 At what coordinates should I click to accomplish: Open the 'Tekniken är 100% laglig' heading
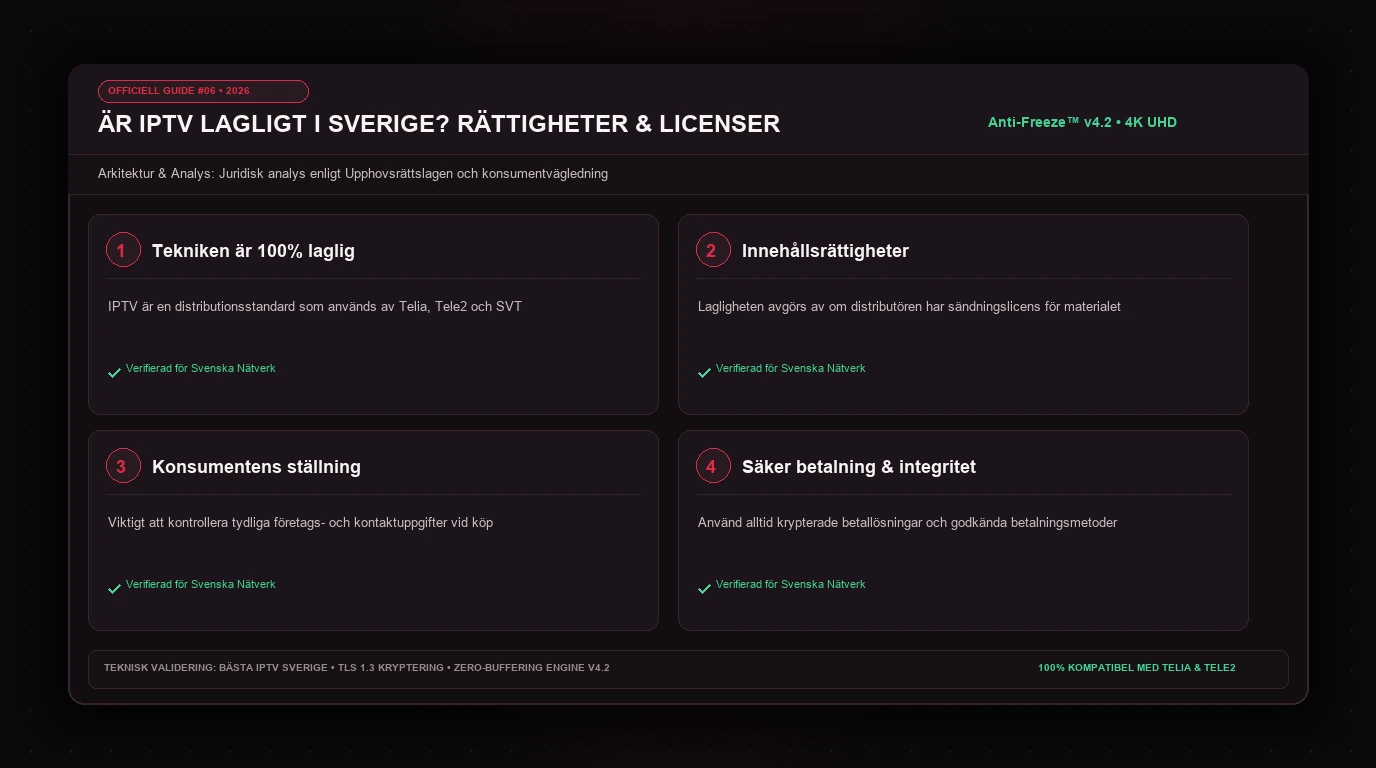tap(253, 251)
